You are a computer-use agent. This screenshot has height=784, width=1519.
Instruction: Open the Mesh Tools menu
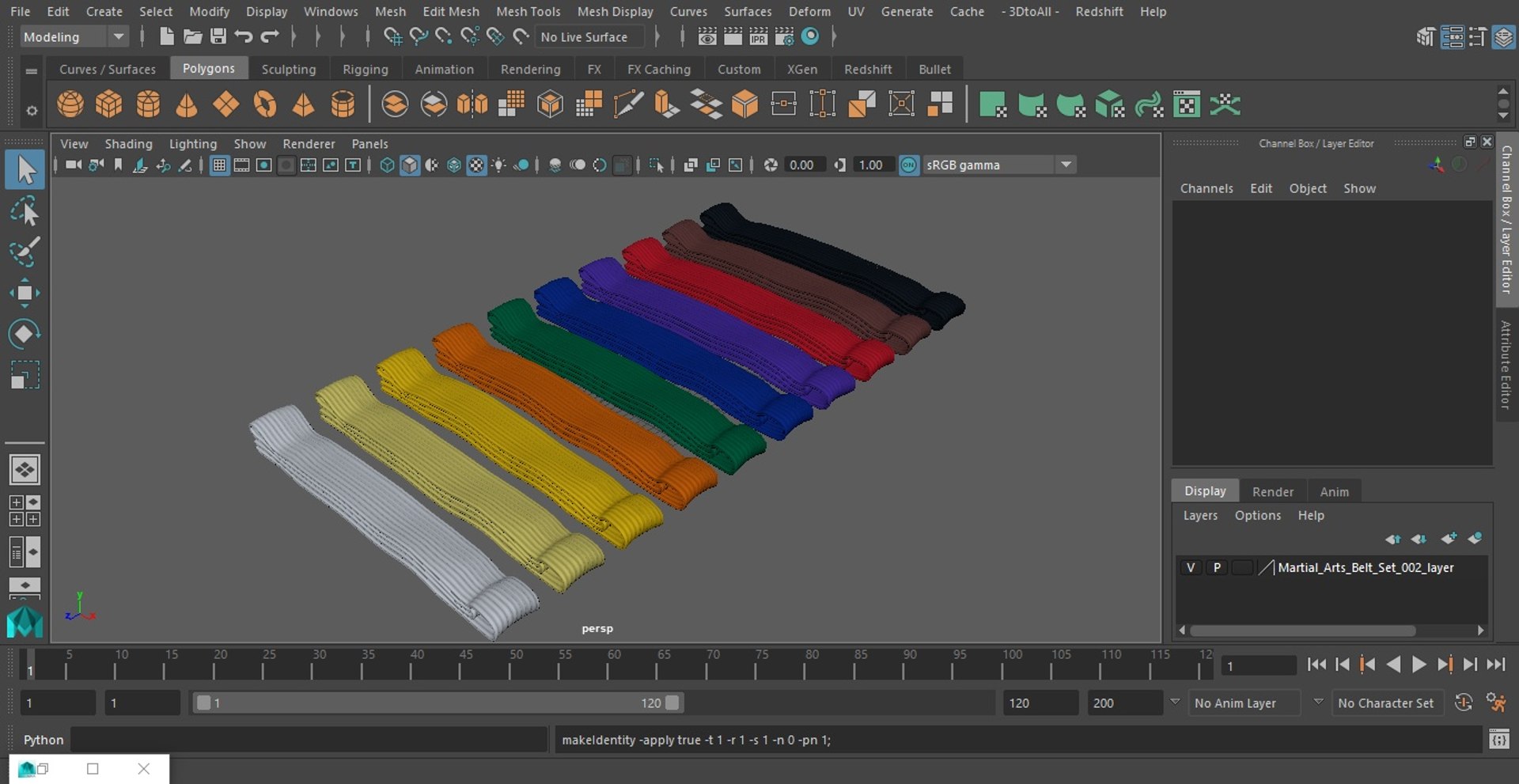click(528, 11)
